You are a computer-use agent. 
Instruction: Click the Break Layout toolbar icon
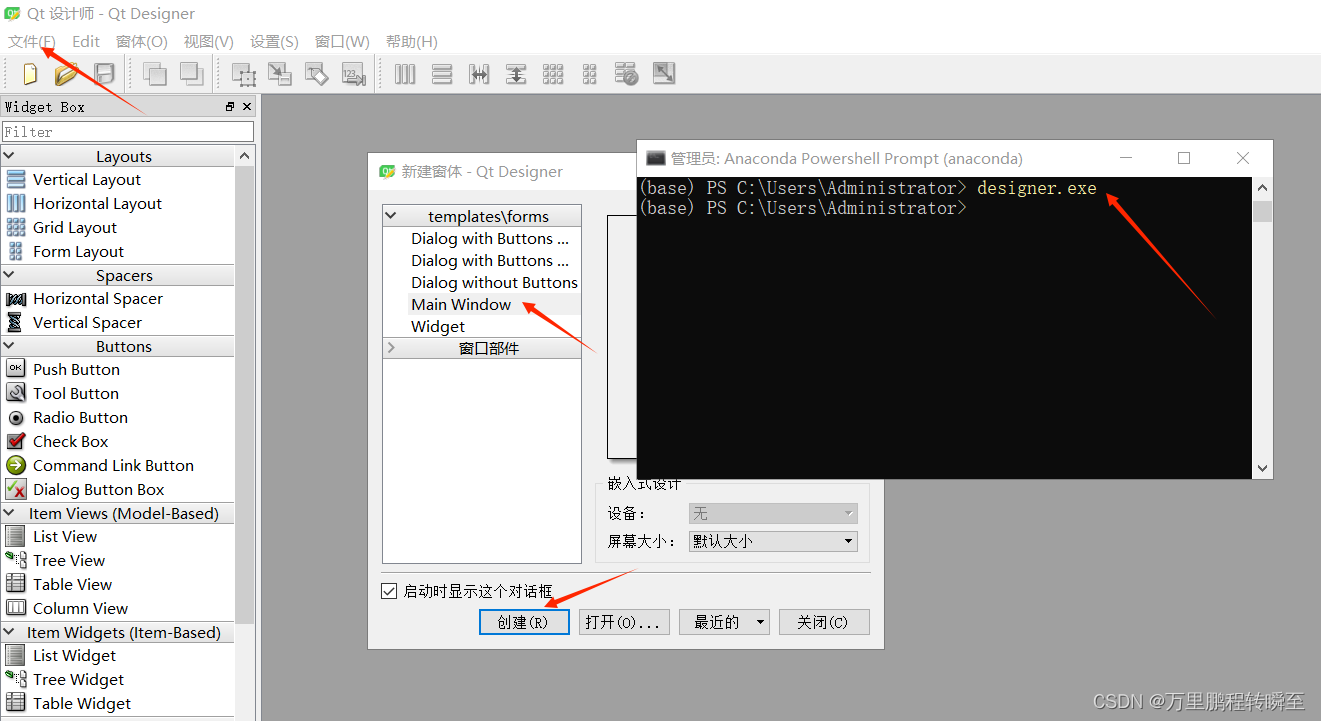(626, 73)
